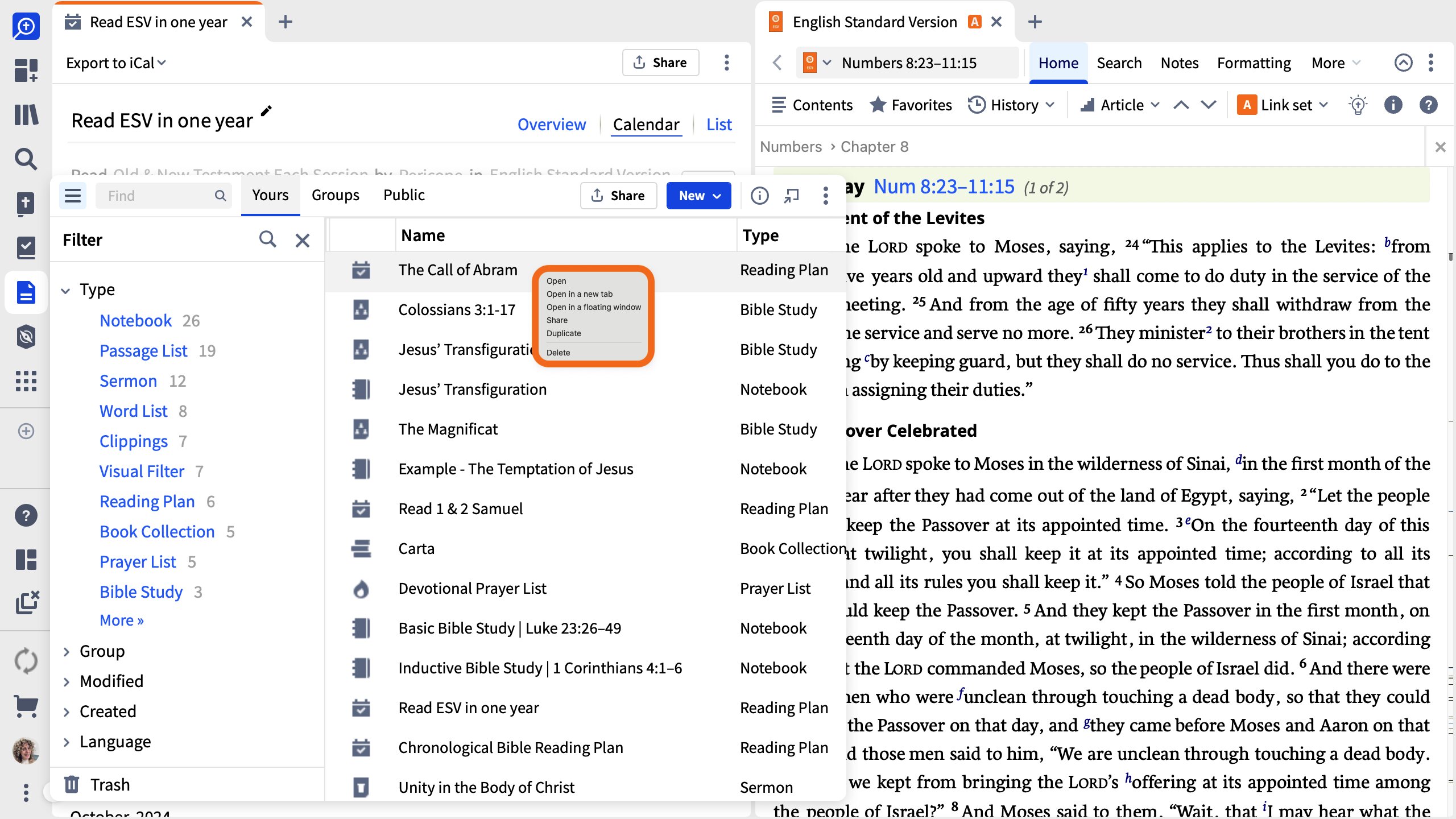
Task: Open the Store shopping cart icon
Action: click(x=26, y=706)
